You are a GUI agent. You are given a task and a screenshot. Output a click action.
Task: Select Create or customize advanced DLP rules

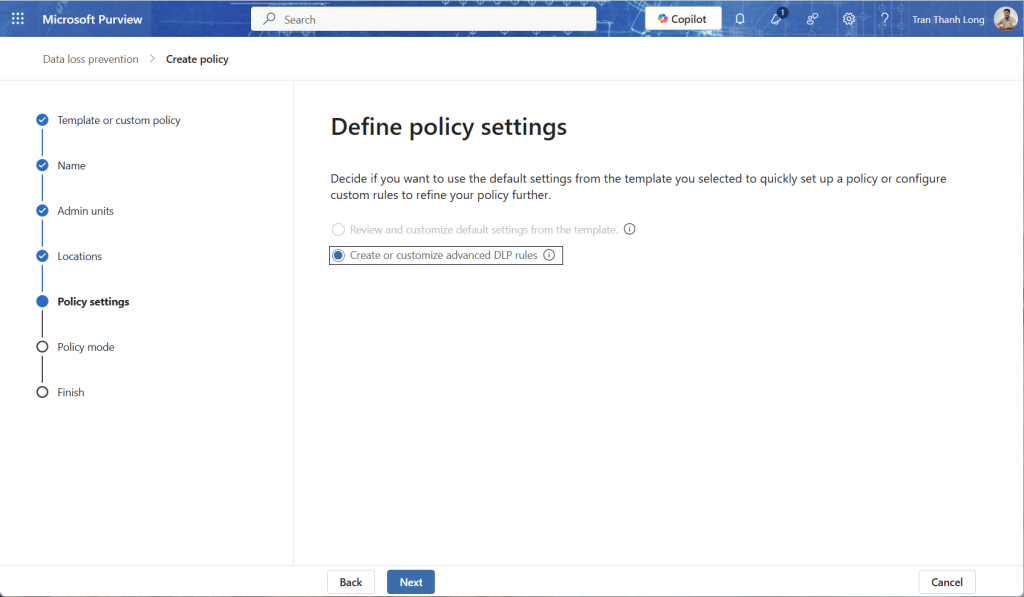338,256
